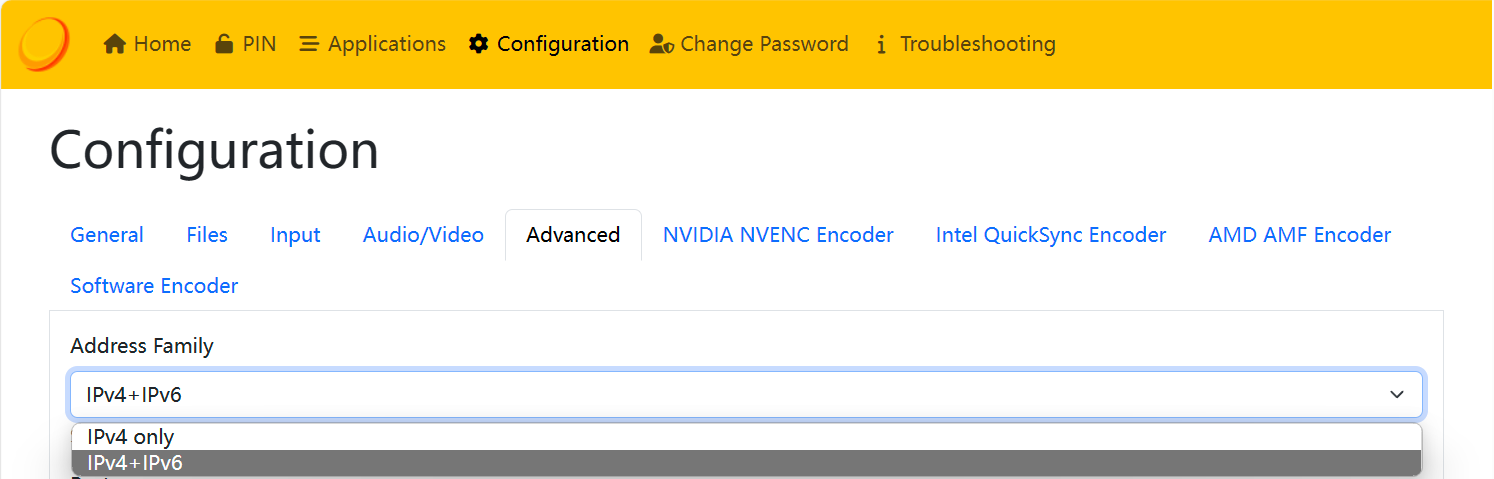Open the NVIDIA NVENC Encoder tab
Image resolution: width=1494 pixels, height=479 pixels.
[778, 235]
